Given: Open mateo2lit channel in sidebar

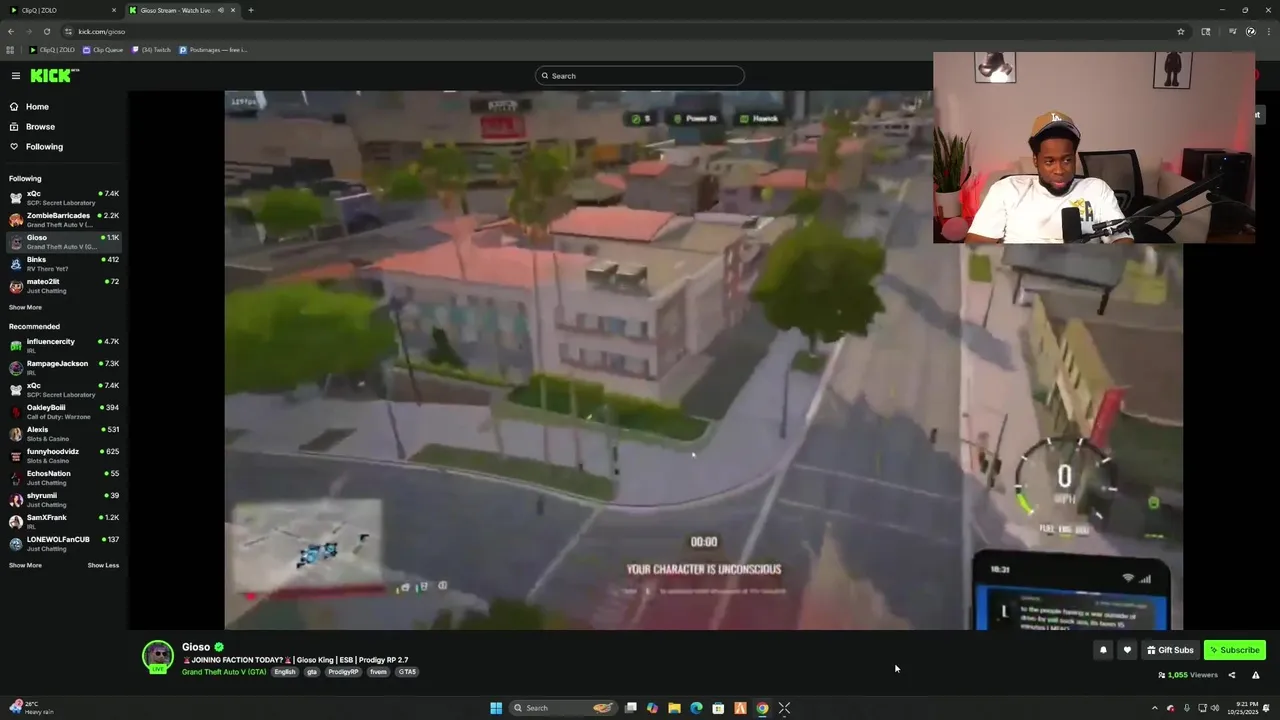Looking at the screenshot, I should click(x=64, y=286).
